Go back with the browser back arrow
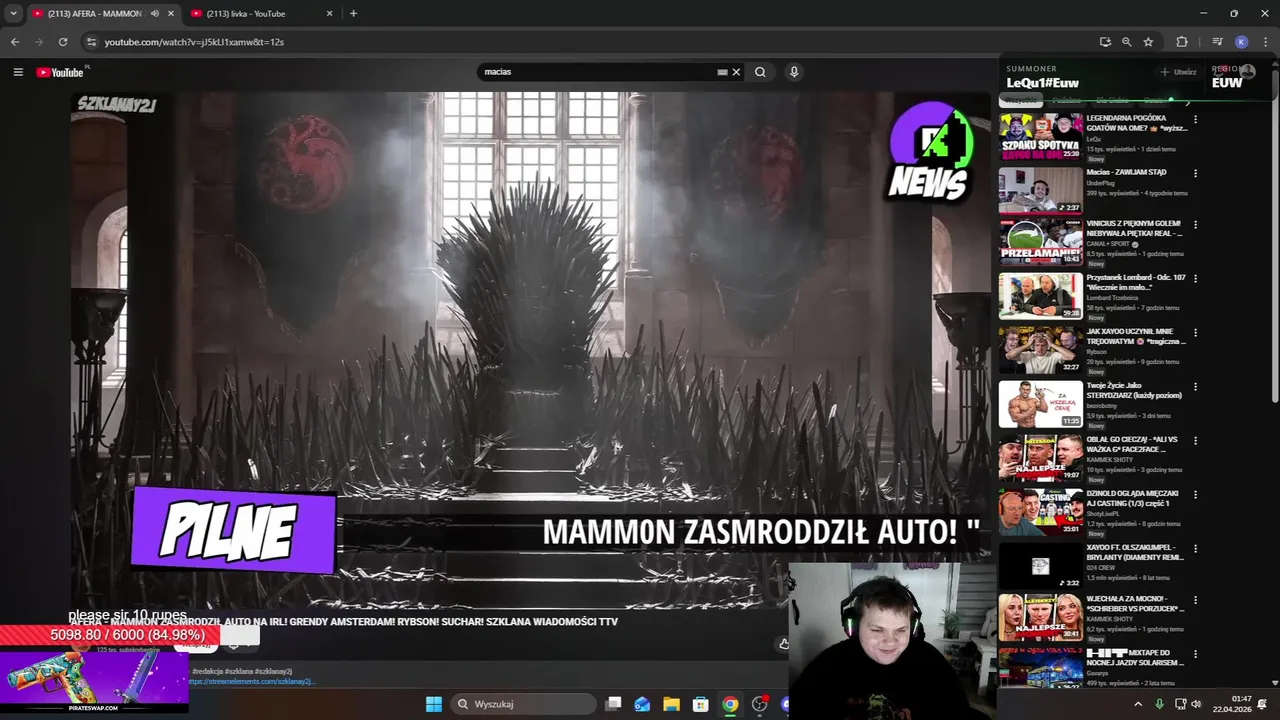Viewport: 1280px width, 720px height. (x=15, y=42)
